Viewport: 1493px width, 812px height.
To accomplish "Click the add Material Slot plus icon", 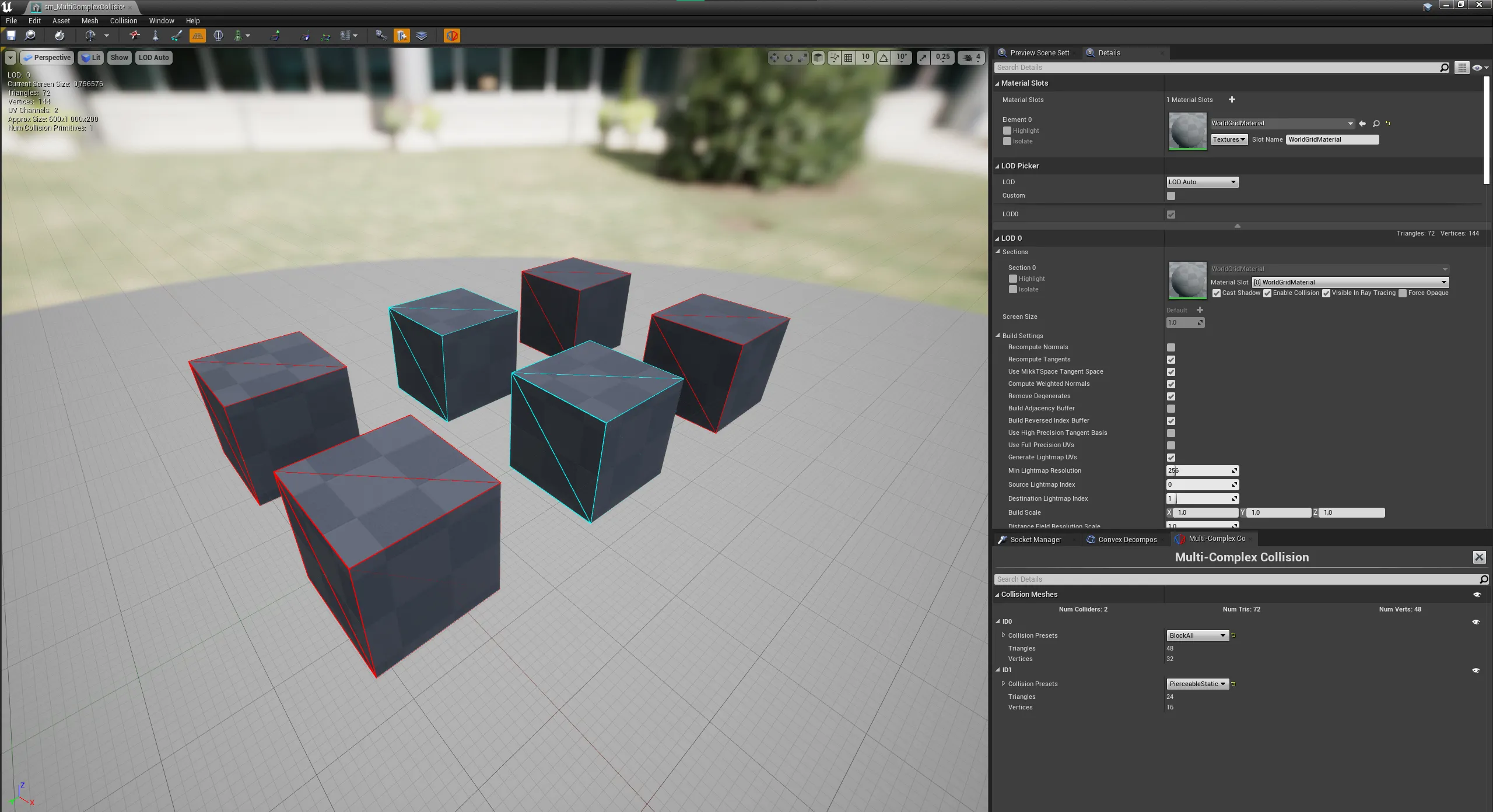I will coord(1232,100).
